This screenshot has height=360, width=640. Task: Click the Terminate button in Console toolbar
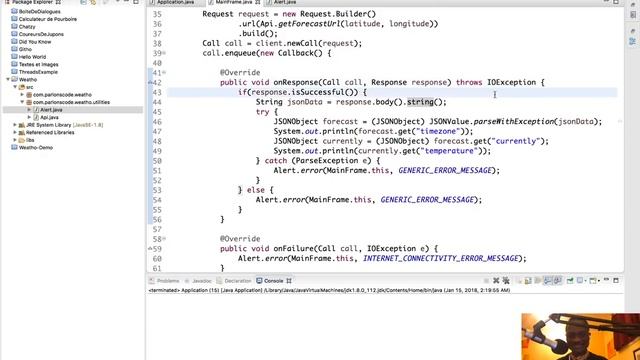pos(486,280)
